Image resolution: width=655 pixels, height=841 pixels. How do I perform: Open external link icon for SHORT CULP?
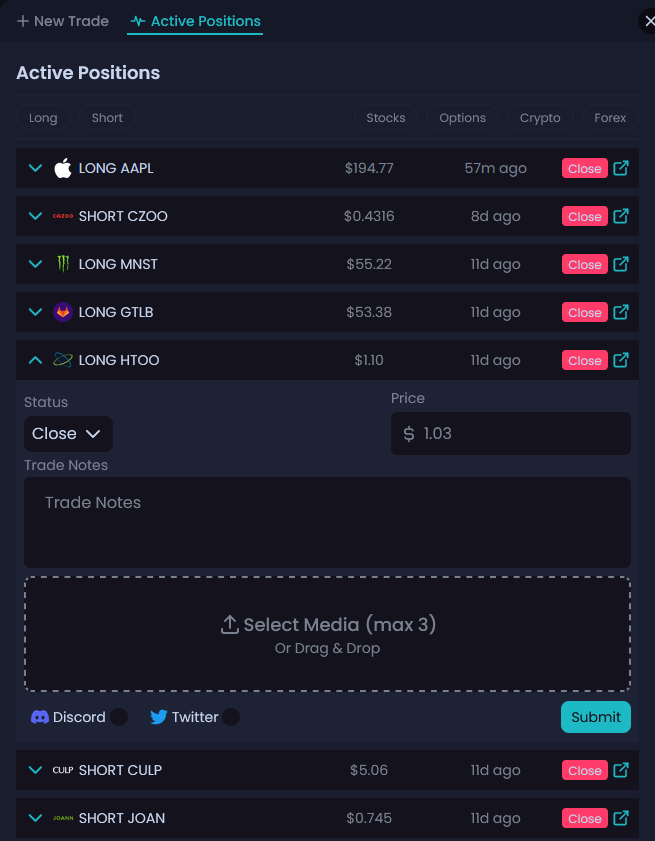pos(621,770)
